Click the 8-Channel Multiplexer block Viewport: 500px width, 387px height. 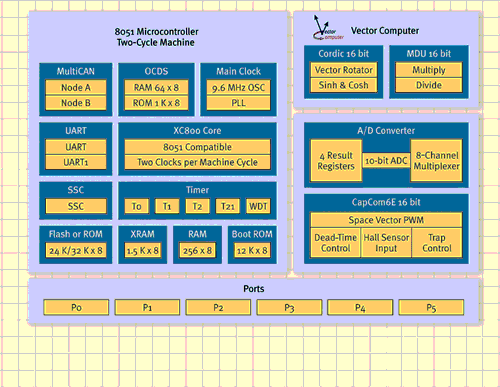click(436, 161)
